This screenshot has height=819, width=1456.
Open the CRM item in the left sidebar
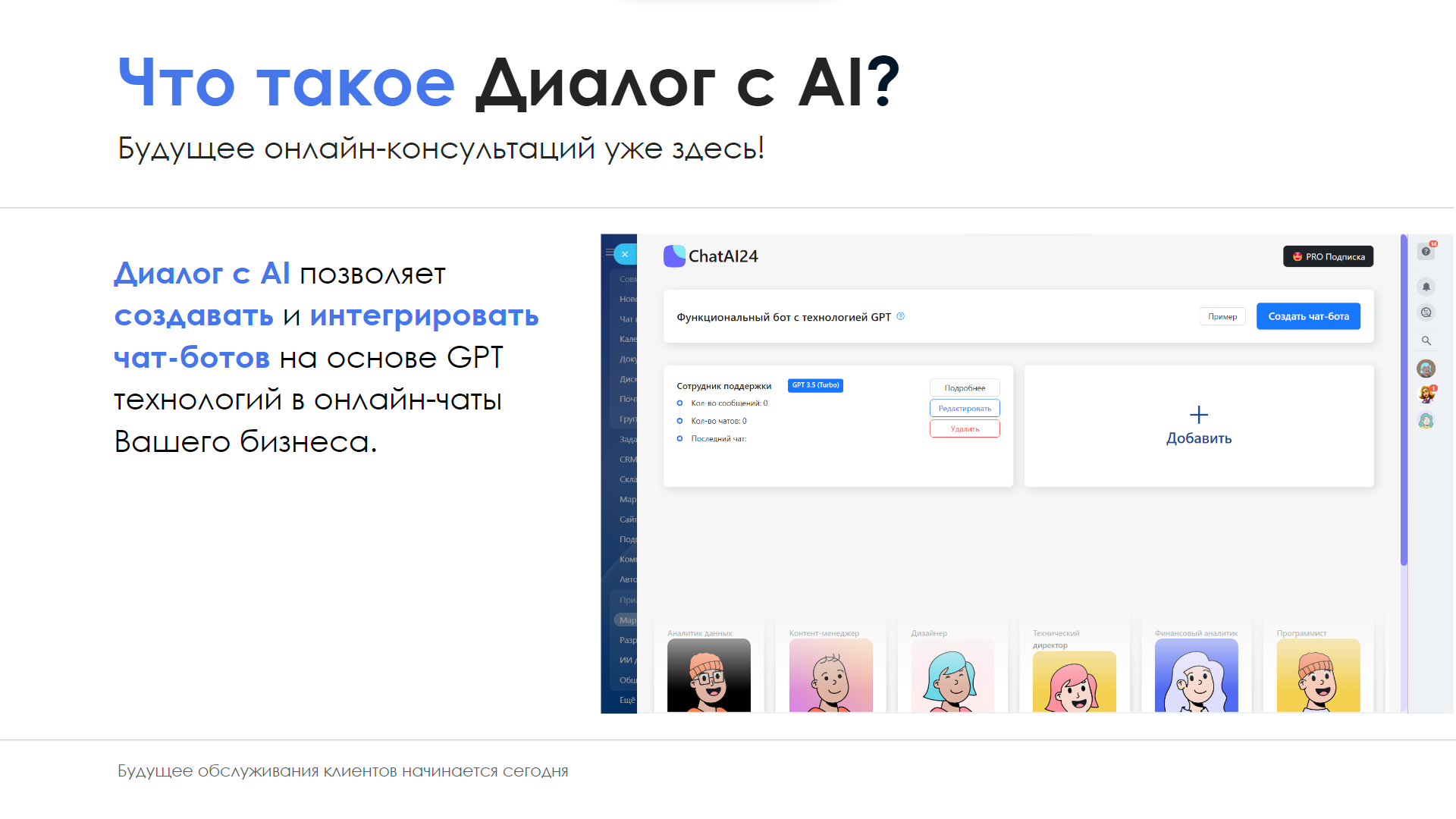coord(628,460)
